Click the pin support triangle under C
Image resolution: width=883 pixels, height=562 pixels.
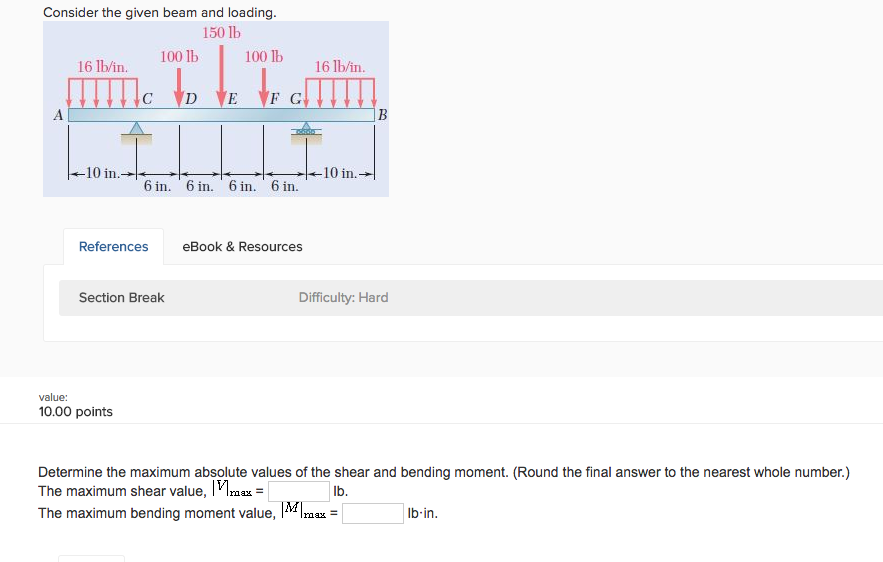137,128
